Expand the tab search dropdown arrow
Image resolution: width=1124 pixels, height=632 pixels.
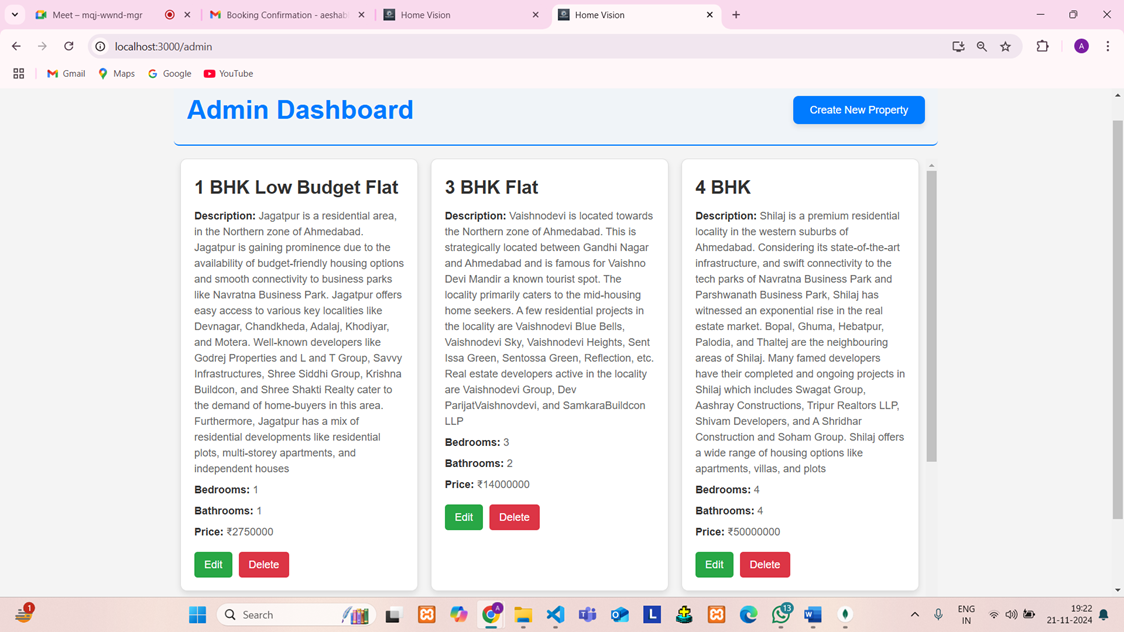tap(14, 15)
